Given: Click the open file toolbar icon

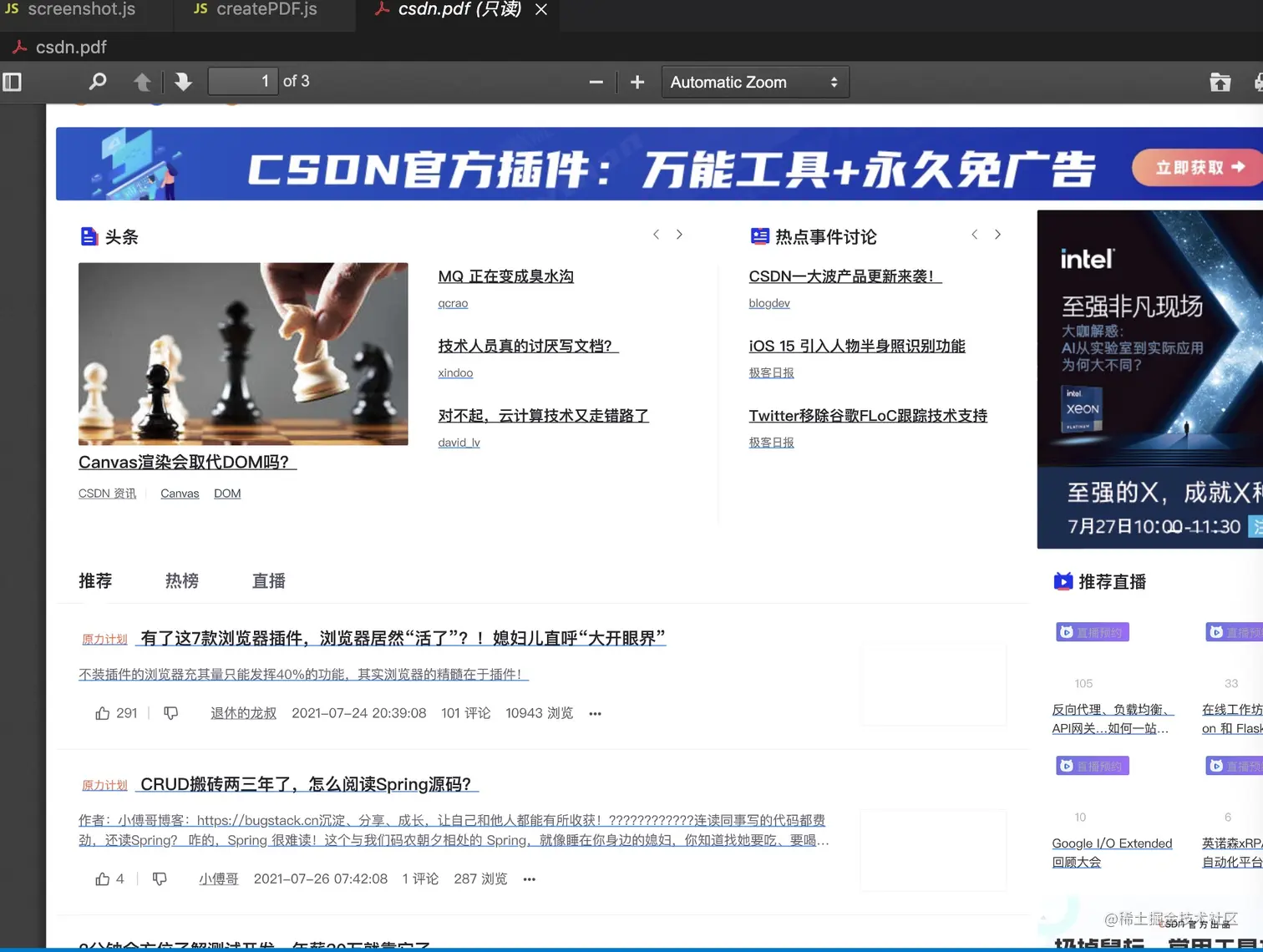Looking at the screenshot, I should (x=1220, y=82).
